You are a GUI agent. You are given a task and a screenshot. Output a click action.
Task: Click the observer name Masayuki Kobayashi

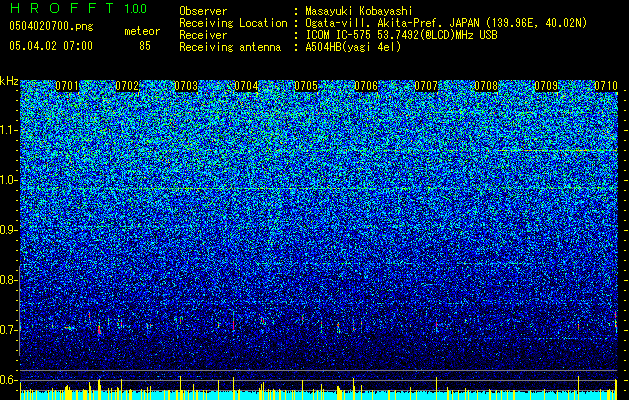click(x=359, y=11)
